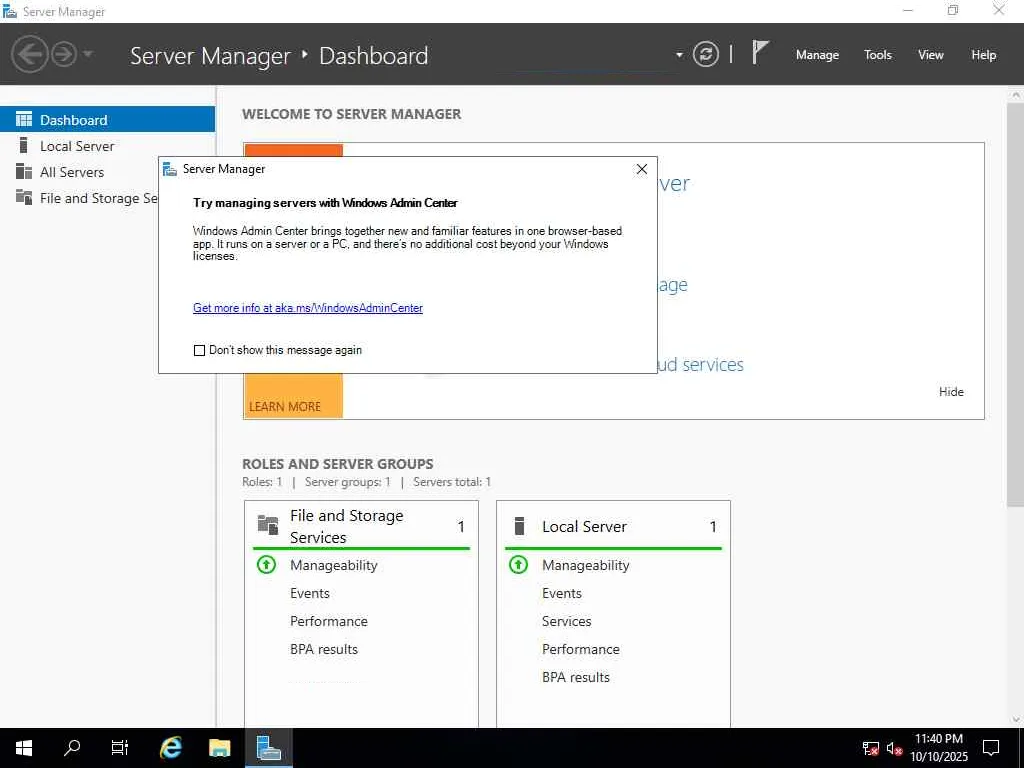Open taskbar search
The image size is (1024, 768).
tap(72, 748)
